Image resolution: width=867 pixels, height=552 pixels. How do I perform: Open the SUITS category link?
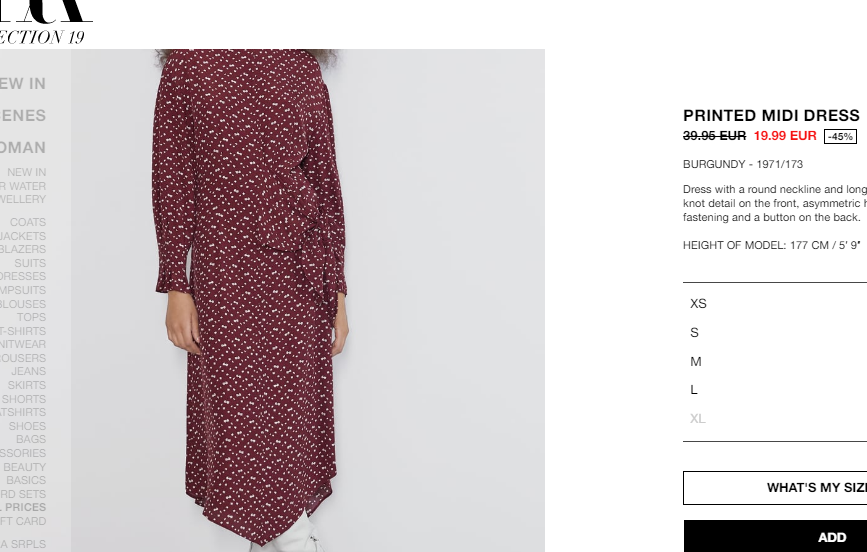pos(30,263)
